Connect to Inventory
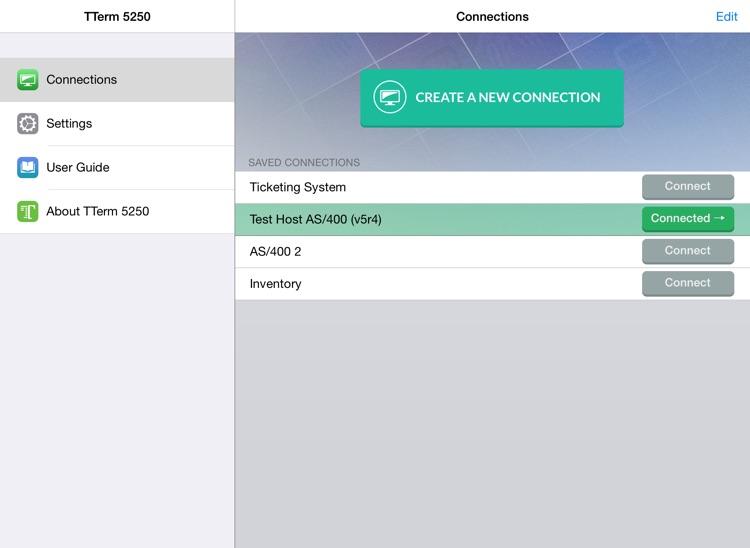Viewport: 750px width, 548px height. [x=688, y=283]
